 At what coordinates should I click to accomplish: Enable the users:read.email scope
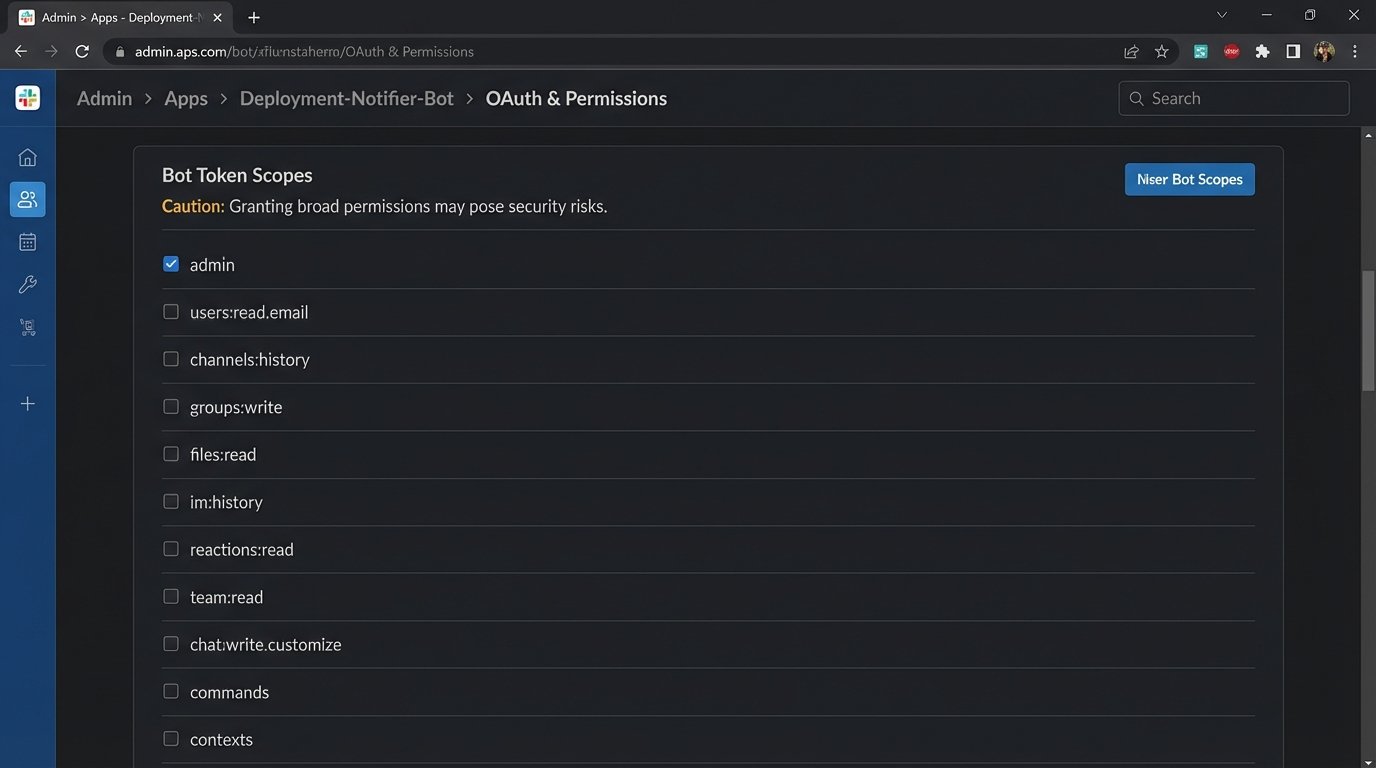click(171, 311)
